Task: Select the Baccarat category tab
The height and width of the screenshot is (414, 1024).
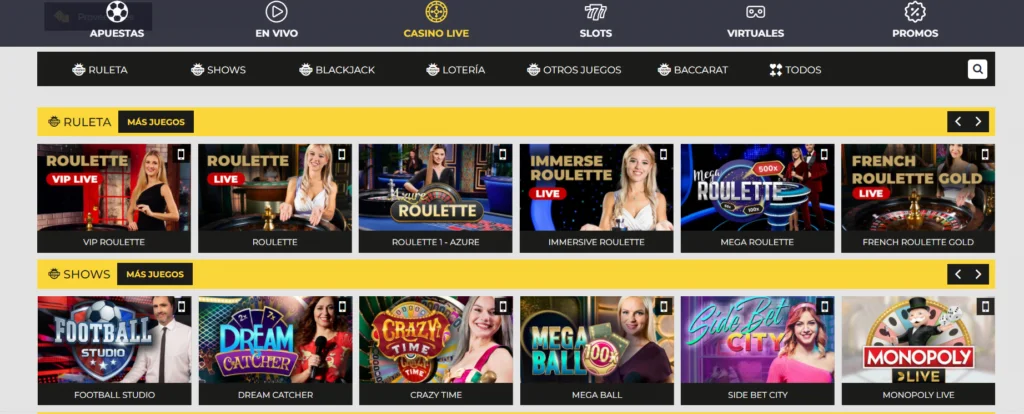Action: tap(692, 70)
